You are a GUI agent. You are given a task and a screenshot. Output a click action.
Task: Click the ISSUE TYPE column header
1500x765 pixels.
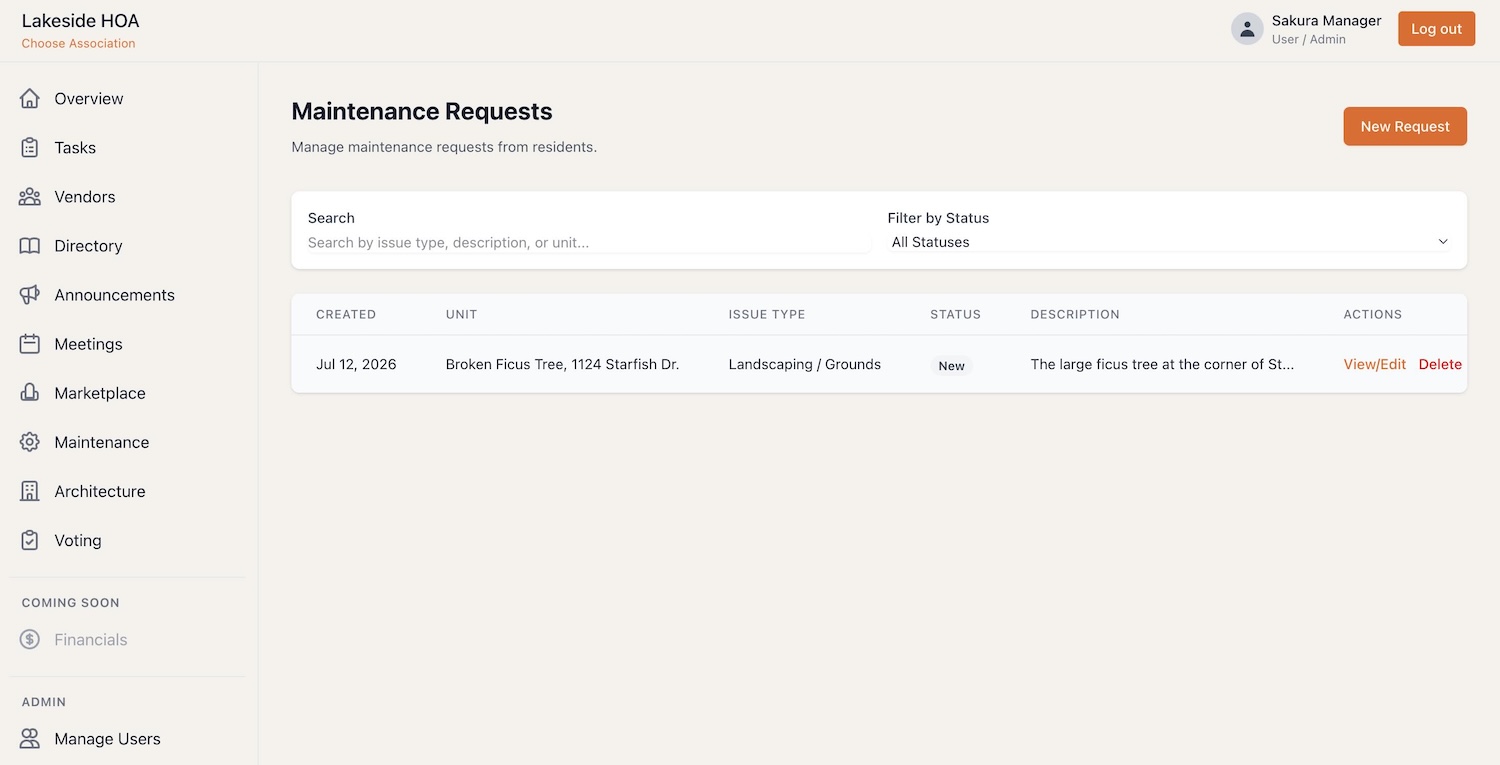point(766,314)
